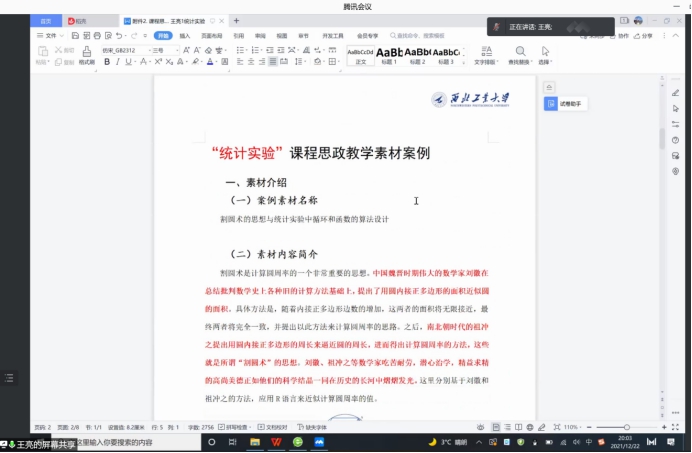692x453 pixels.
Task: Click the Windows taskbar search box
Action: [x=110, y=442]
